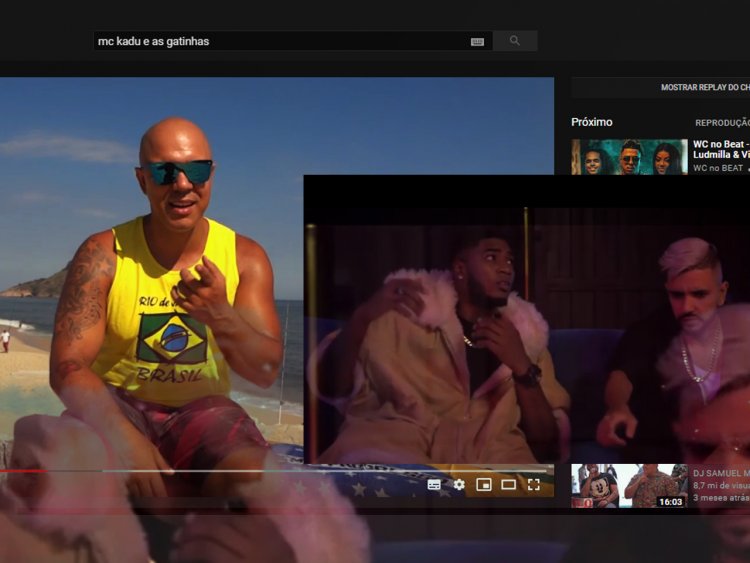This screenshot has height=563, width=750.
Task: Toggle subtitles/closed captions in the player
Action: click(434, 484)
